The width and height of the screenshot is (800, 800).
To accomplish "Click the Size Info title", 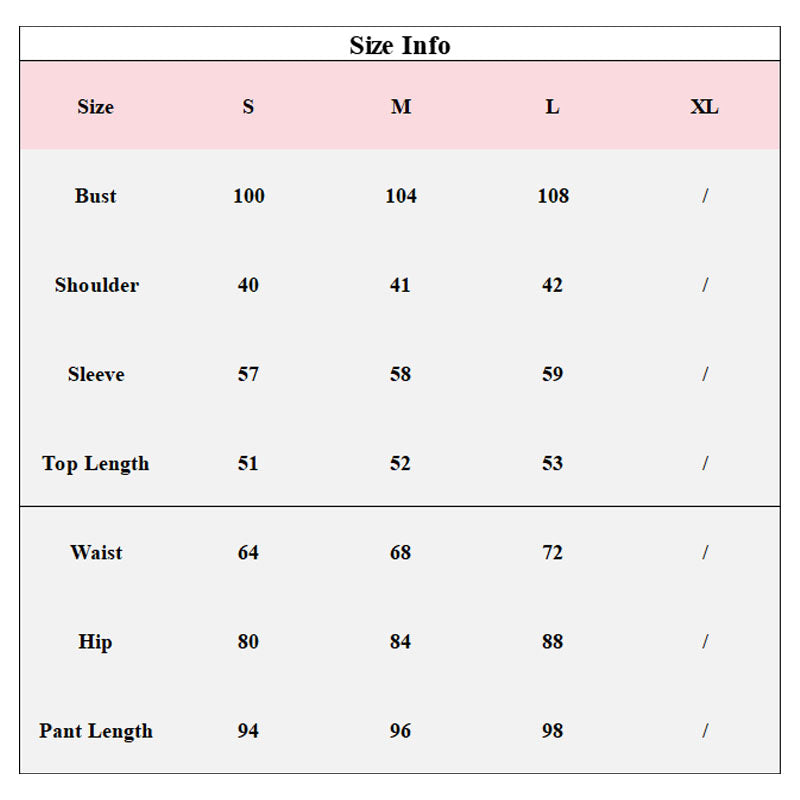I will coord(400,45).
